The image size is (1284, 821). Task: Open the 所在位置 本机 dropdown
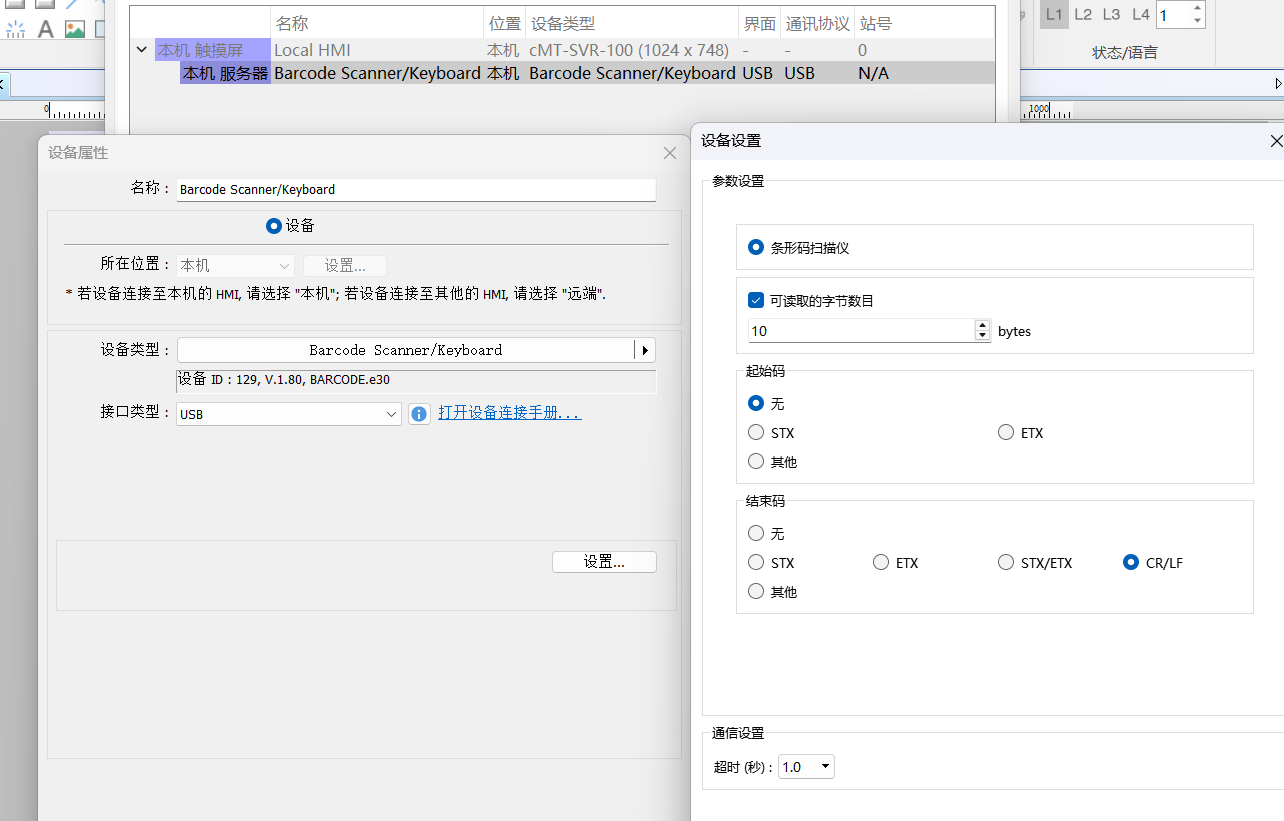[x=235, y=266]
